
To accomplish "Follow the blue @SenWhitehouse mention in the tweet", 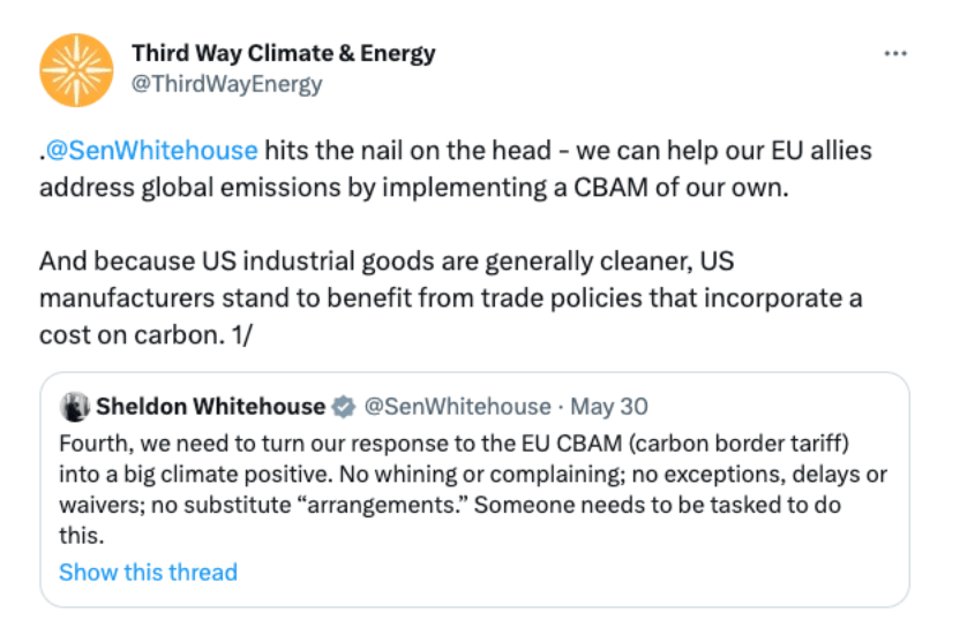I will pos(151,151).
